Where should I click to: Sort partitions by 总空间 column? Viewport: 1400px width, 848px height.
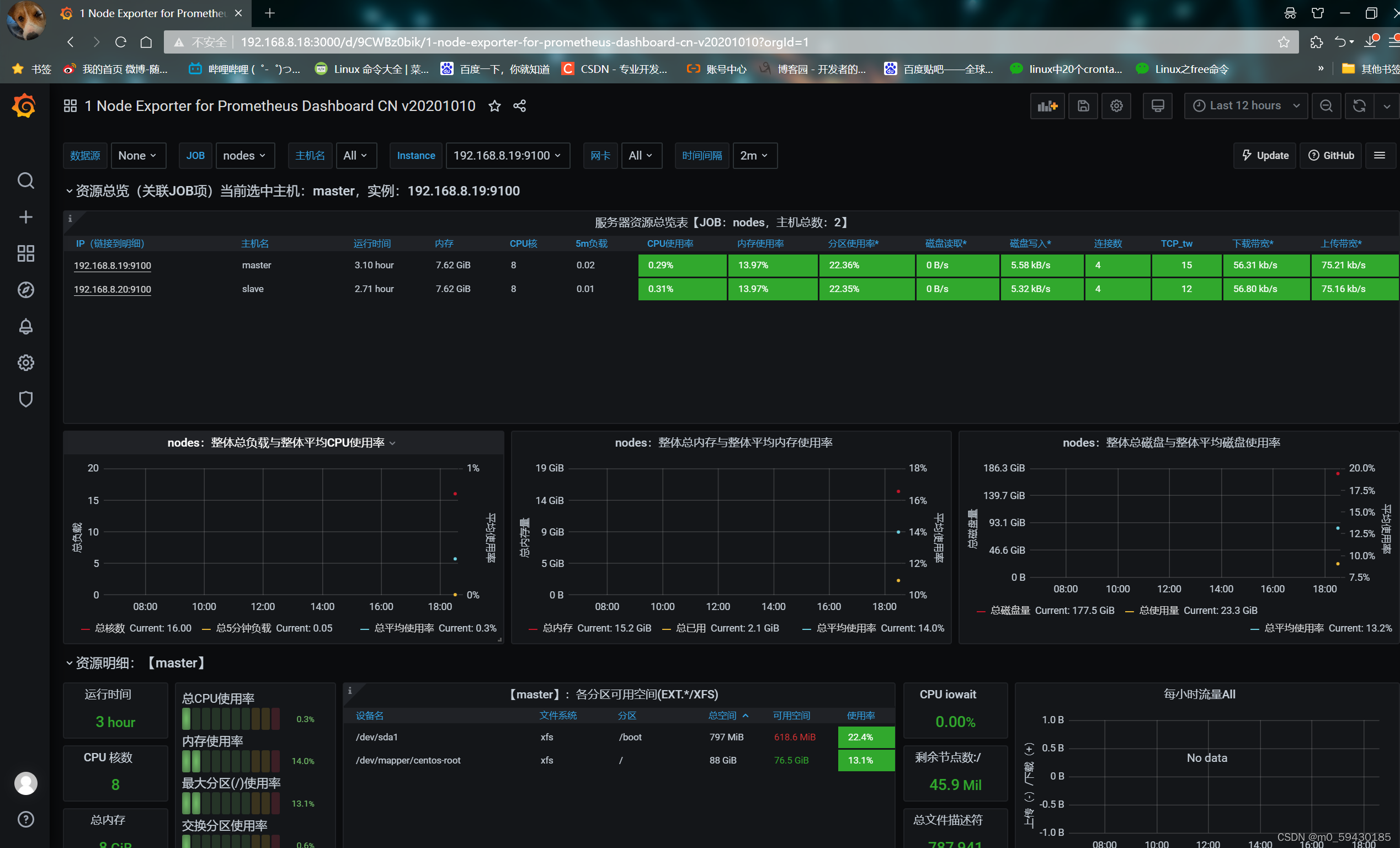pos(728,715)
